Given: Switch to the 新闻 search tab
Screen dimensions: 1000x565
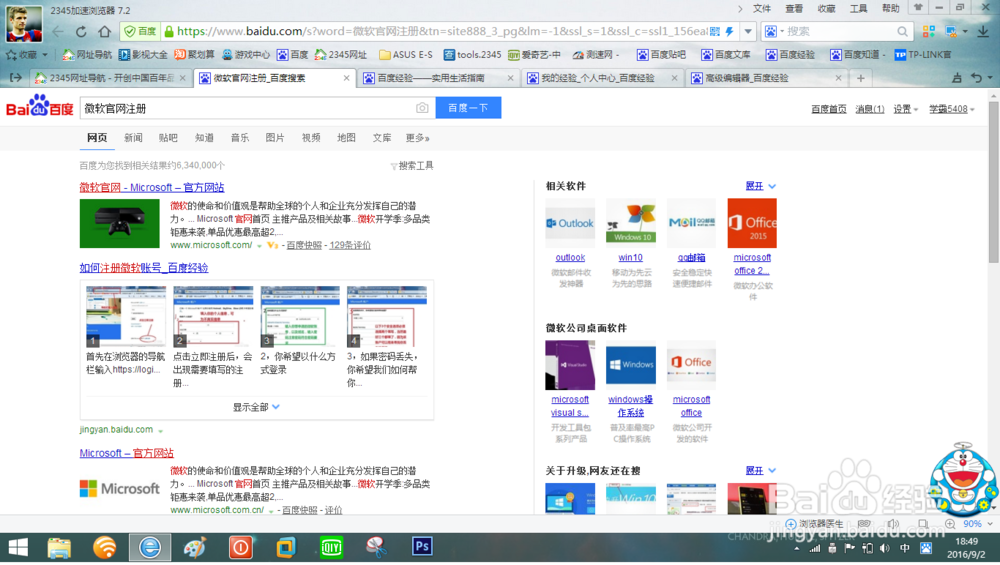Looking at the screenshot, I should tap(133, 138).
